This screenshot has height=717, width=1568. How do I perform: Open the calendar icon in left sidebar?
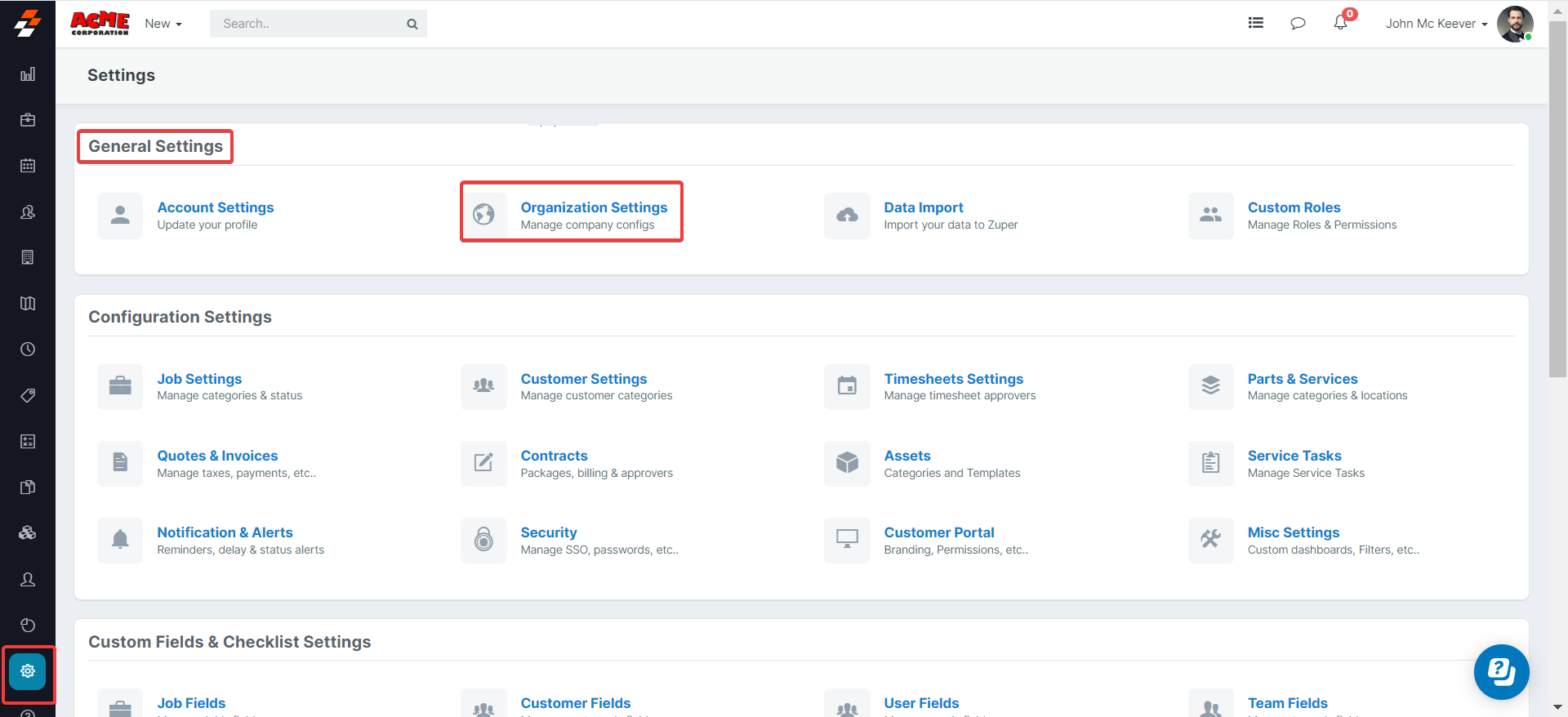point(28,166)
